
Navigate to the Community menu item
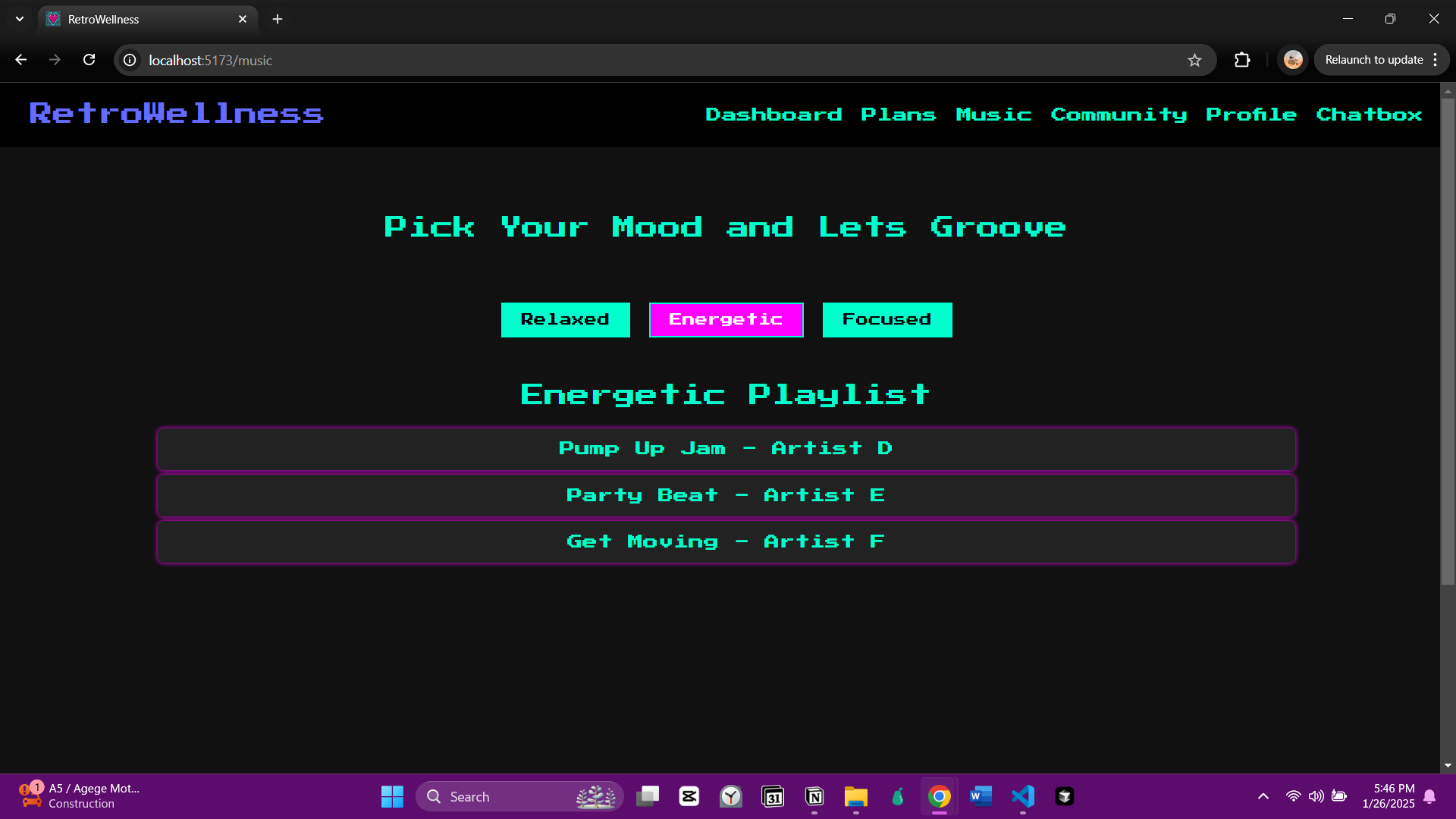(1119, 115)
